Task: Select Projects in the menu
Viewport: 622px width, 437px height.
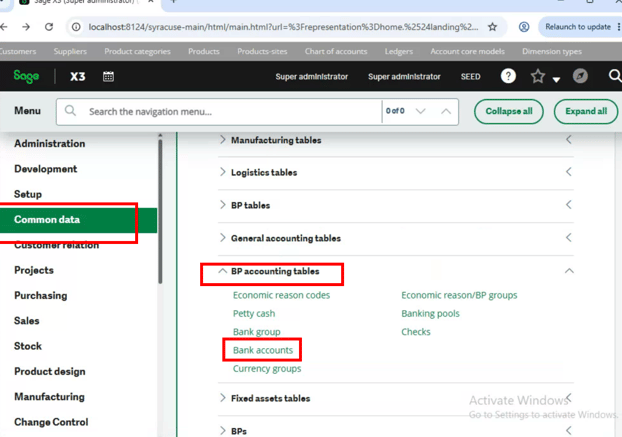Action: pyautogui.click(x=34, y=270)
